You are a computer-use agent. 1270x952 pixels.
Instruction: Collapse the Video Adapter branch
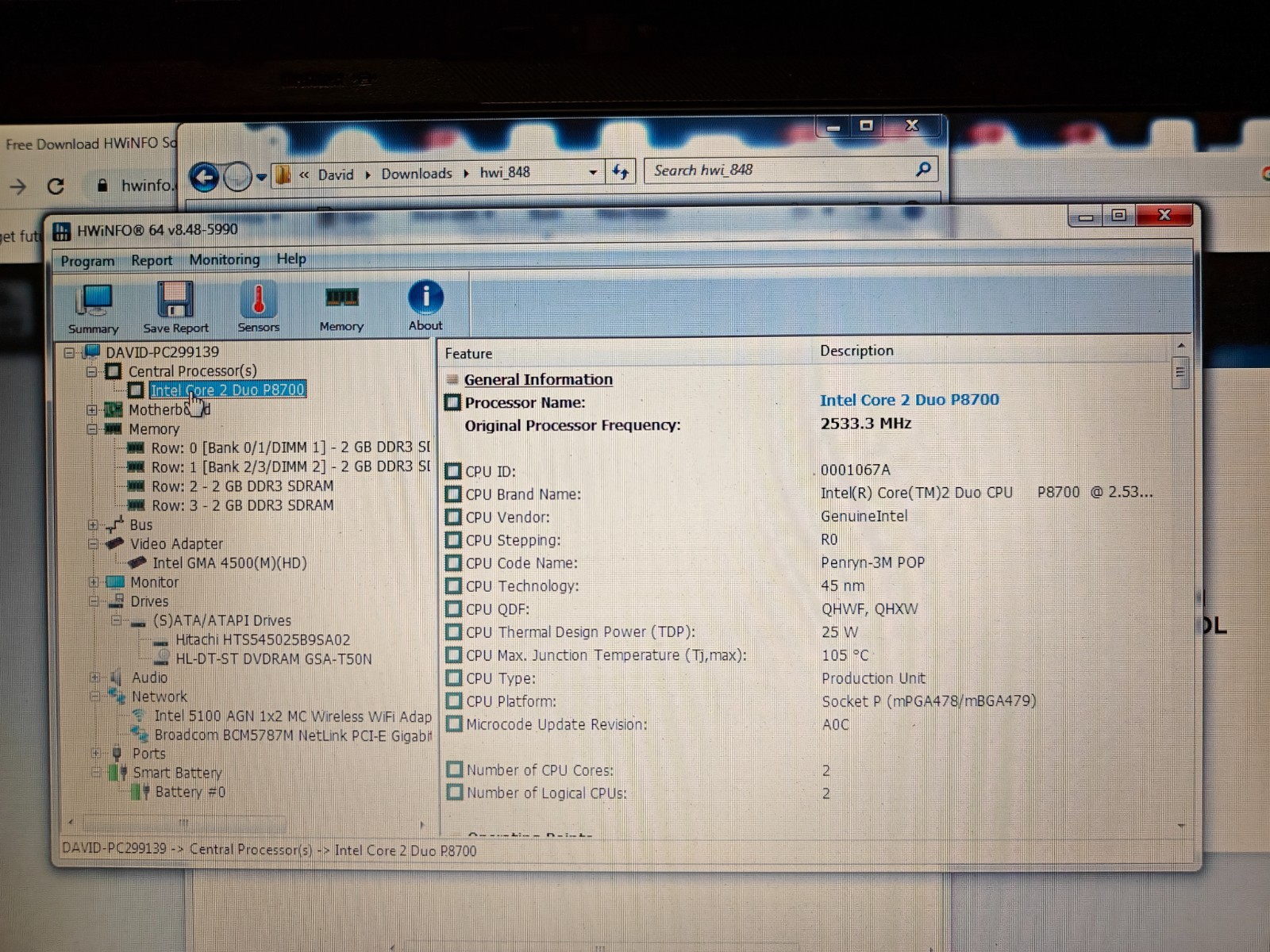[x=93, y=544]
